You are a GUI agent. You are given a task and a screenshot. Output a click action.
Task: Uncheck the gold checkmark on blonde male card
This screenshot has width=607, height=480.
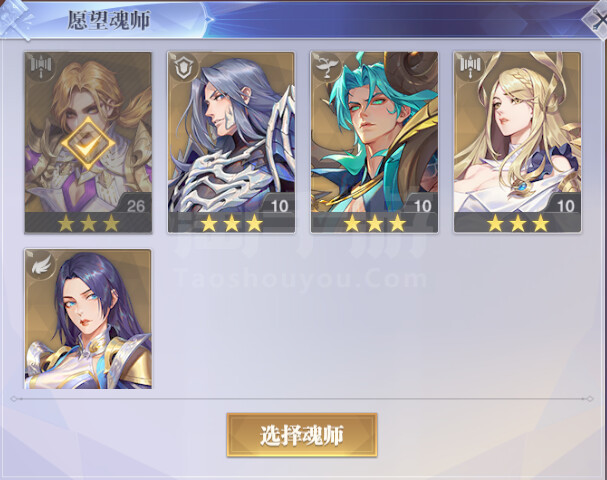click(88, 144)
